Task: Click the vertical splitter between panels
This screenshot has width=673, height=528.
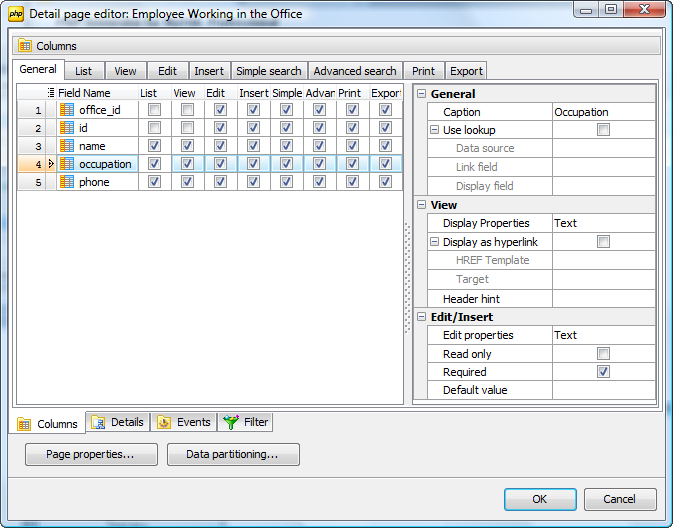Action: [x=407, y=245]
